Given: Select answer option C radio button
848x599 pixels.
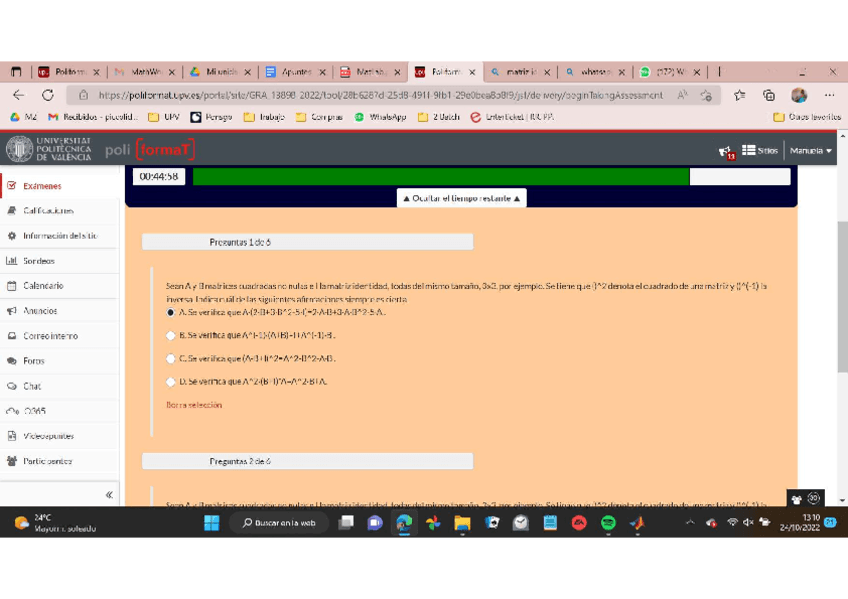Looking at the screenshot, I should [170, 359].
